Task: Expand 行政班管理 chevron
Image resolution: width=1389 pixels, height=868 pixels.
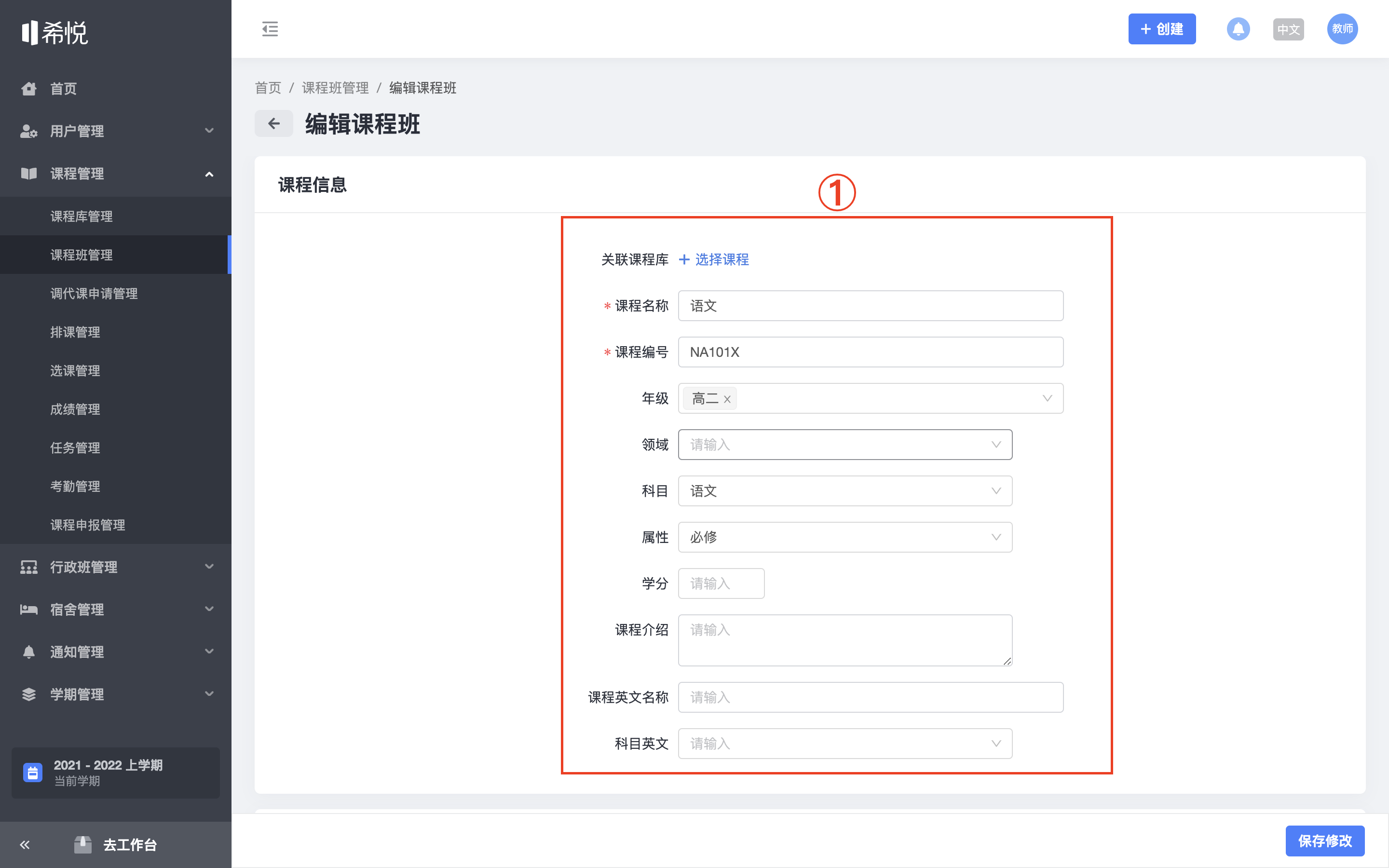Action: (209, 567)
